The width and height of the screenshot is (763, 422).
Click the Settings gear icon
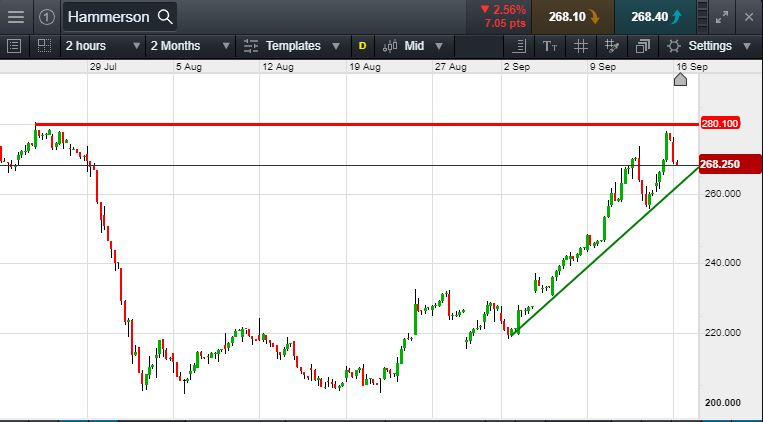pyautogui.click(x=674, y=46)
